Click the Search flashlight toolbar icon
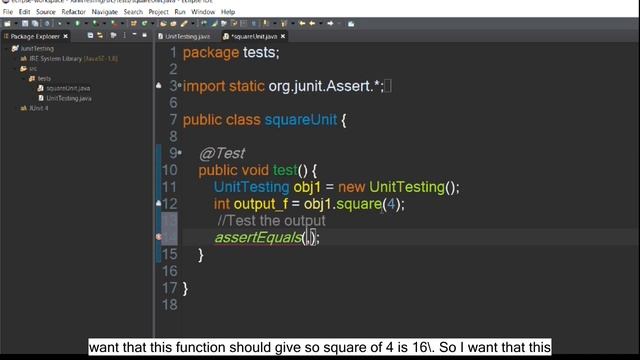Viewport: 640px width, 360px height. point(183,24)
